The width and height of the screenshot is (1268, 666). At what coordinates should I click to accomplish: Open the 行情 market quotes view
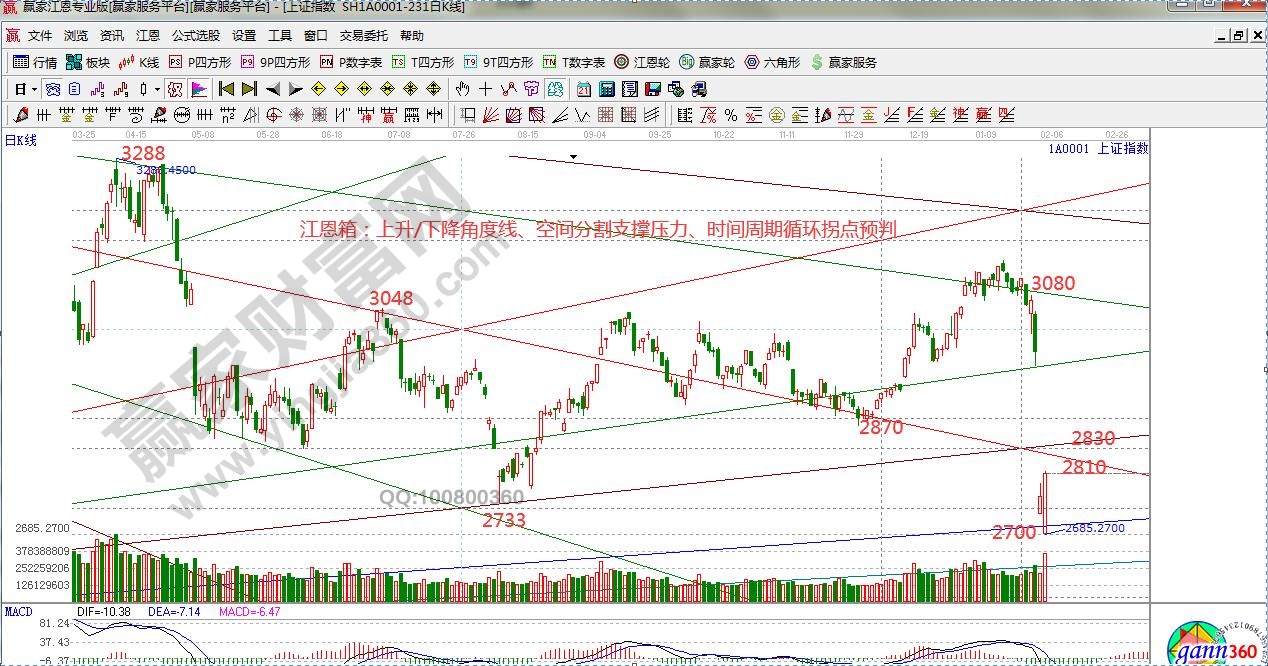tap(35, 62)
